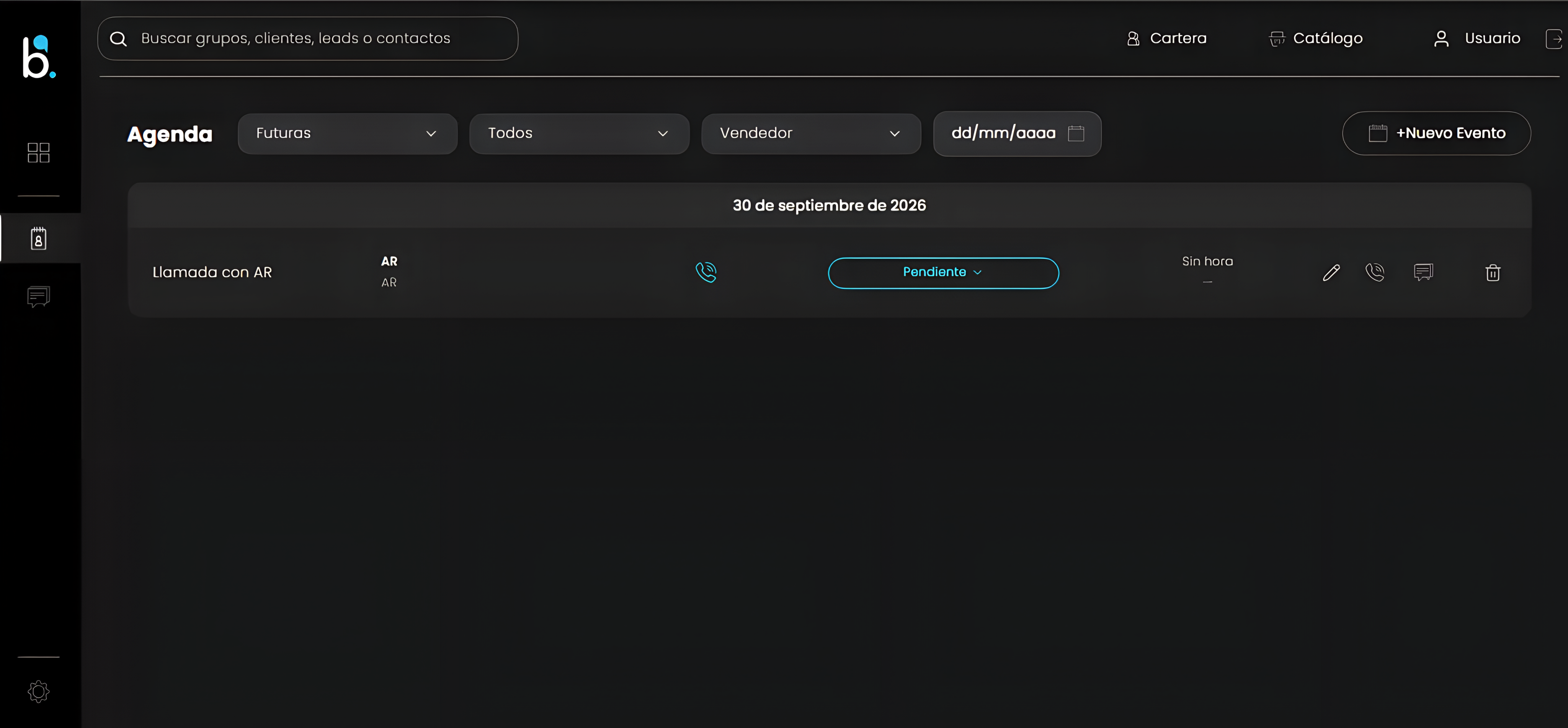The width and height of the screenshot is (1568, 728).
Task: Click the white phone icon in row actions
Action: [1374, 272]
